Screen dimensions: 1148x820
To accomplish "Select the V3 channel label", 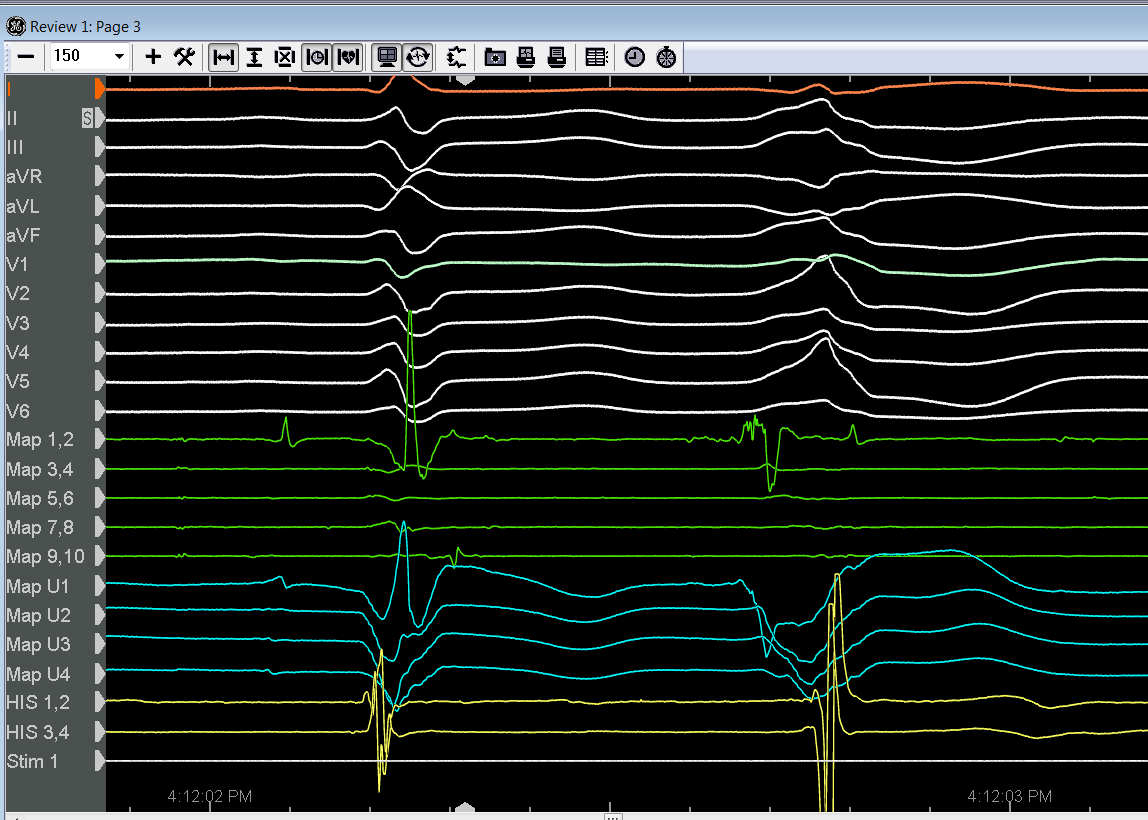I will [x=18, y=324].
